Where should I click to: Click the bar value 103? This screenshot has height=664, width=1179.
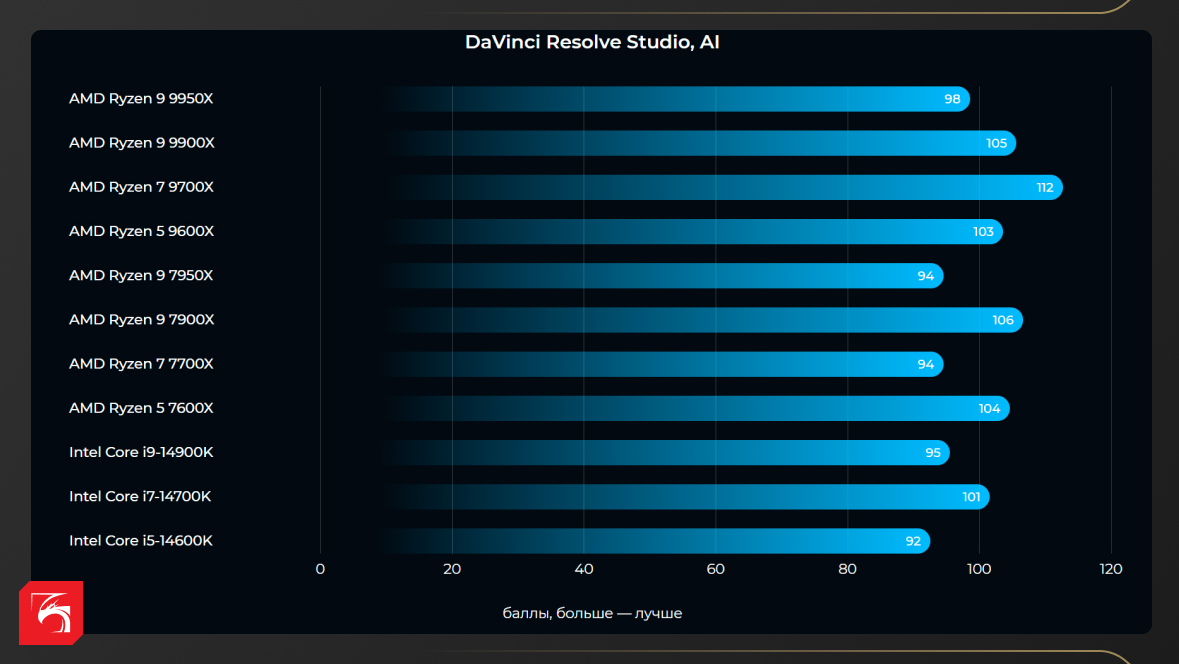click(x=984, y=232)
